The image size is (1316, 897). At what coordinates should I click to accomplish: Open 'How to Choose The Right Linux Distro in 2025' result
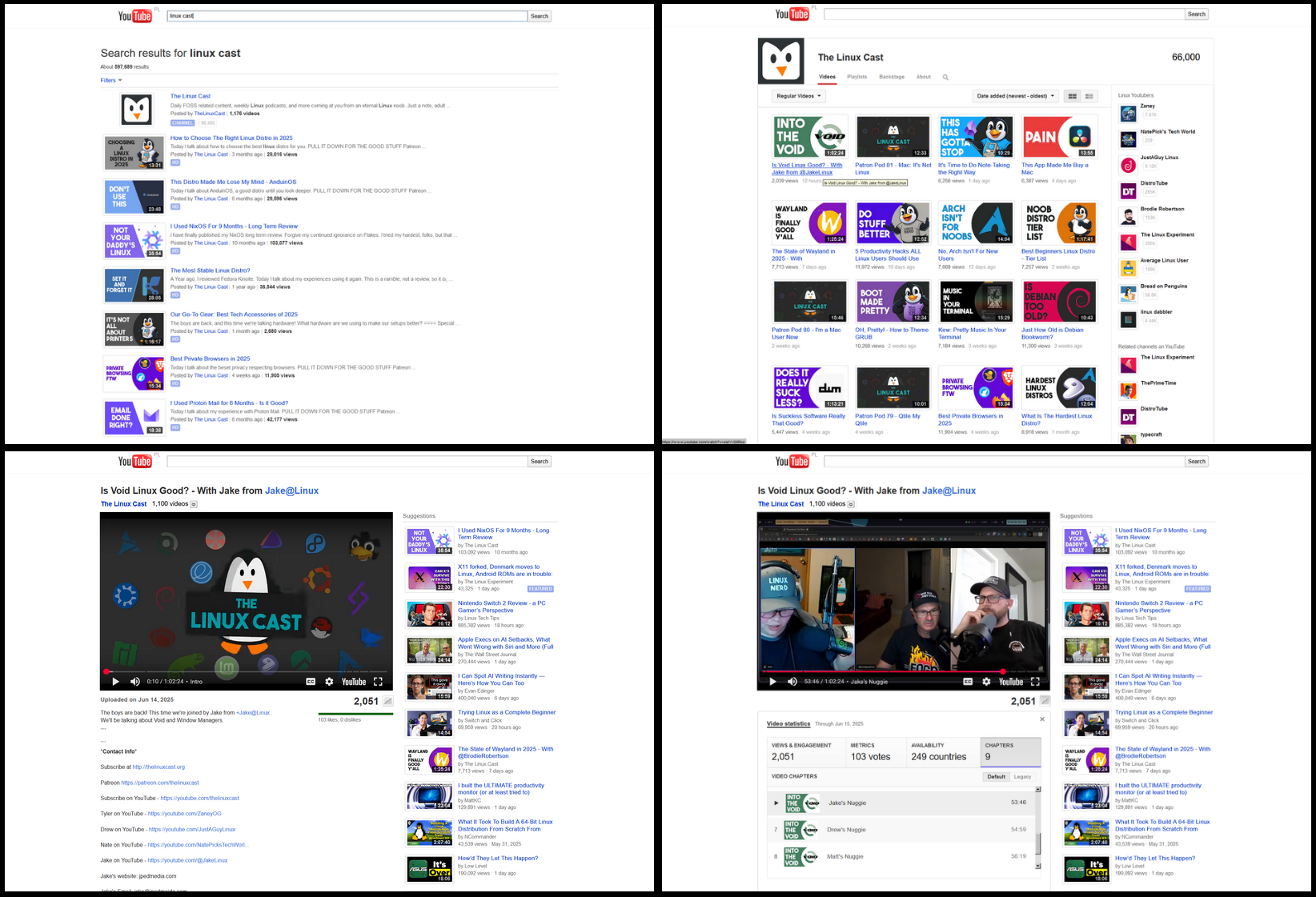click(x=231, y=138)
